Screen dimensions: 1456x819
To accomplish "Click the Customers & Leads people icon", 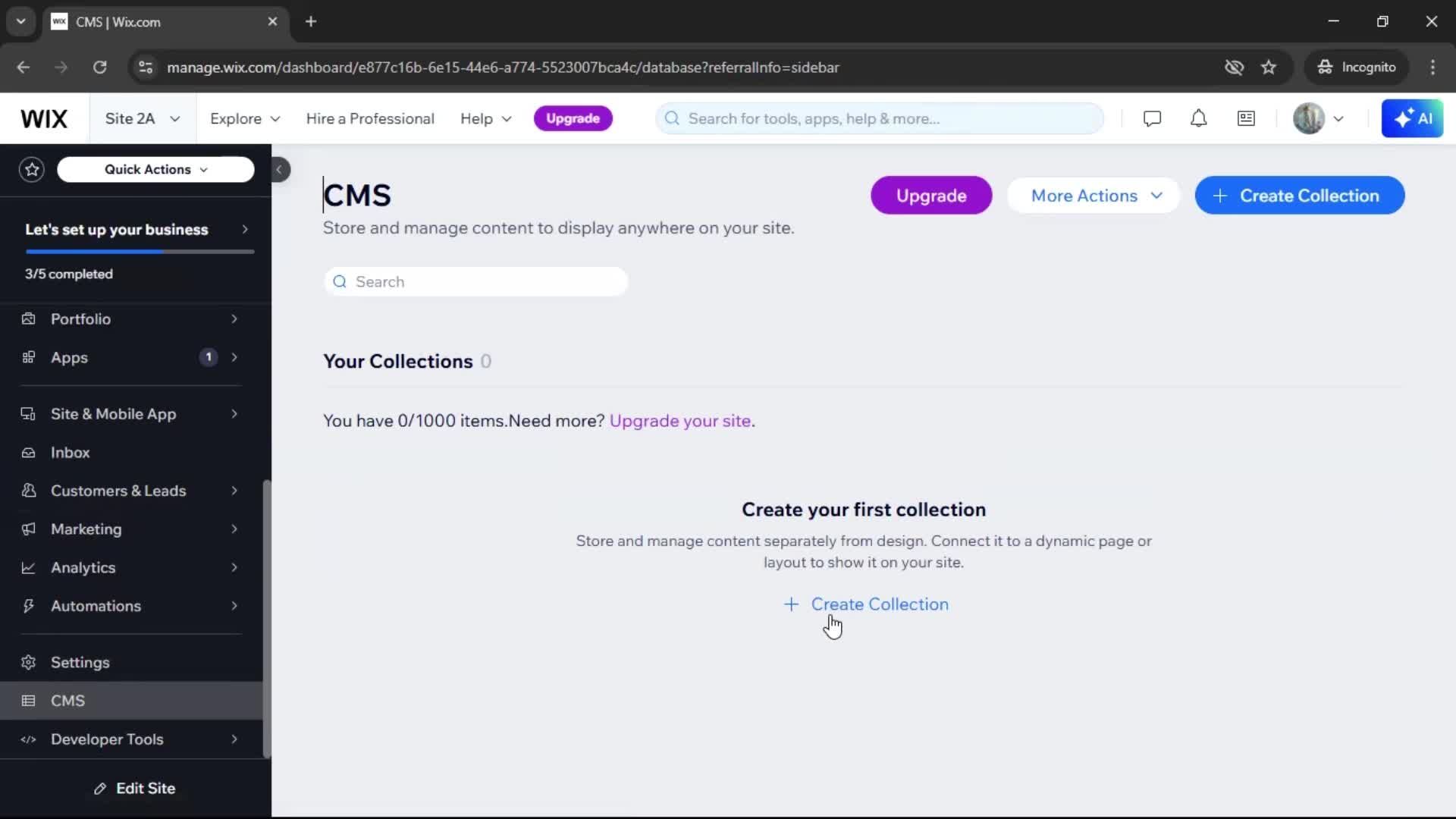I will point(28,491).
